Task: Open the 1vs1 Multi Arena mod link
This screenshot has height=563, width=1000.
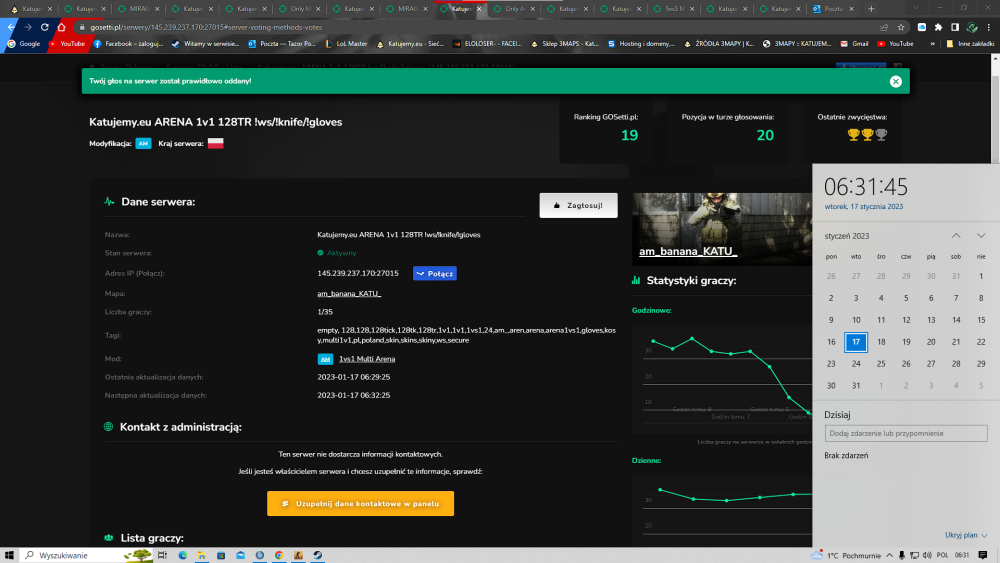Action: pos(367,359)
